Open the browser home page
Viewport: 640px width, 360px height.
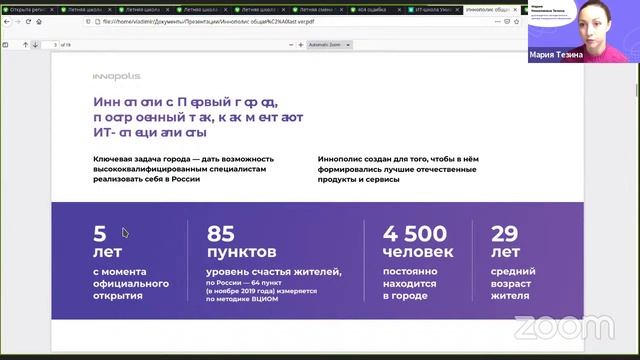(x=39, y=22)
